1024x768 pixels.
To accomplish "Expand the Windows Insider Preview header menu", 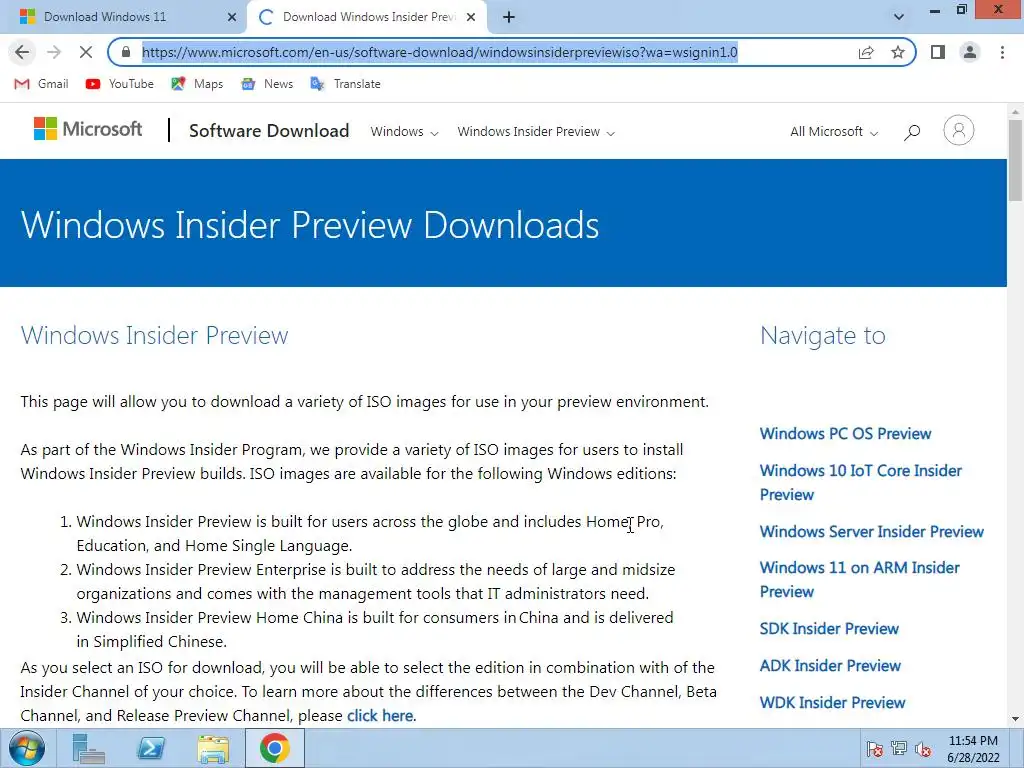I will point(536,132).
